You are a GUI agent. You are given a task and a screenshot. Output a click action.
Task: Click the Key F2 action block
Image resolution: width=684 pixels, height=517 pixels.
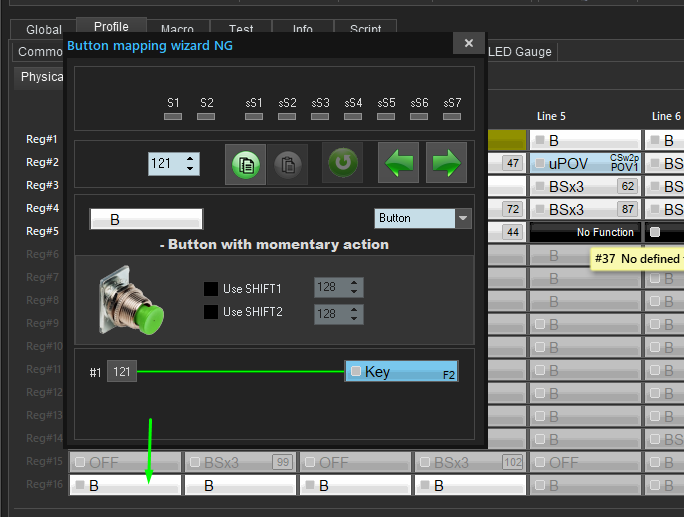(x=402, y=372)
